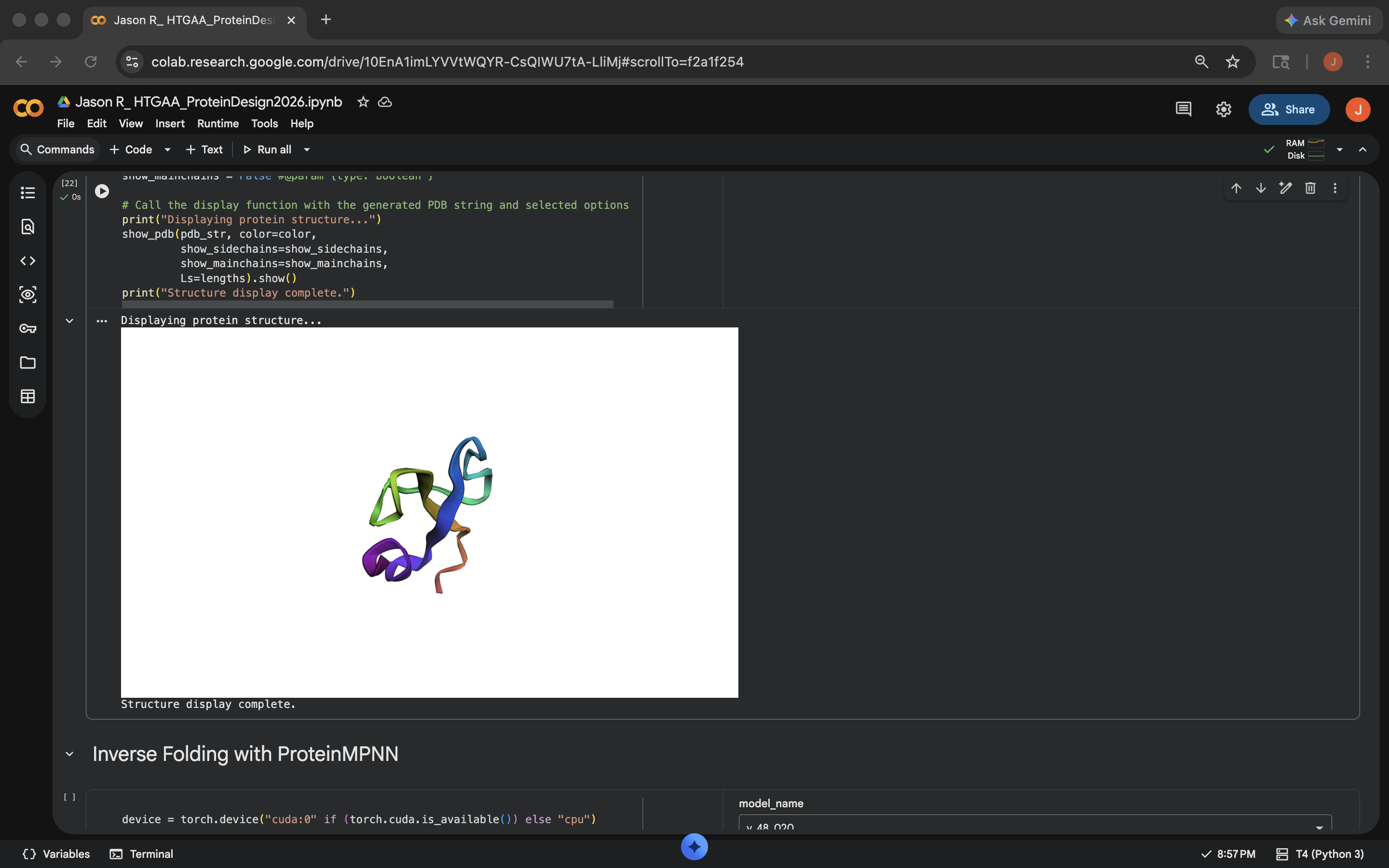Open Data tables icon in sidebar
1389x868 pixels.
point(27,396)
